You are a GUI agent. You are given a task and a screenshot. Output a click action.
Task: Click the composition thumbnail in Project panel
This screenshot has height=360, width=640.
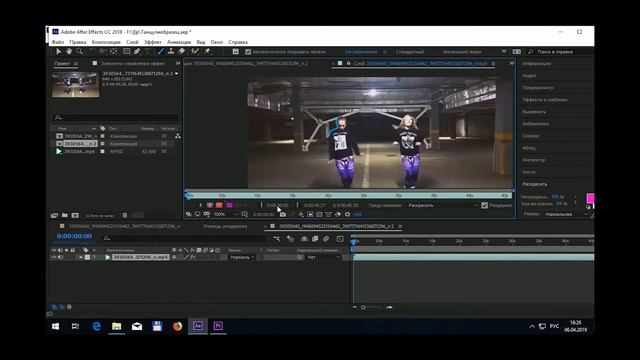tap(76, 85)
